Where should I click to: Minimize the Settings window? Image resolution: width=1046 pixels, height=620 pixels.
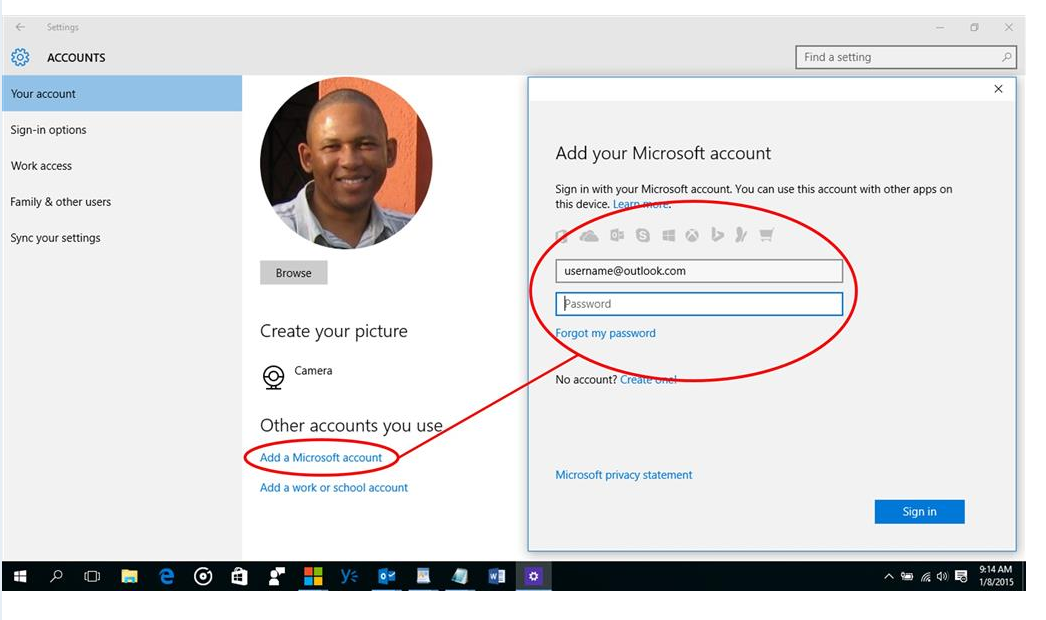click(940, 27)
